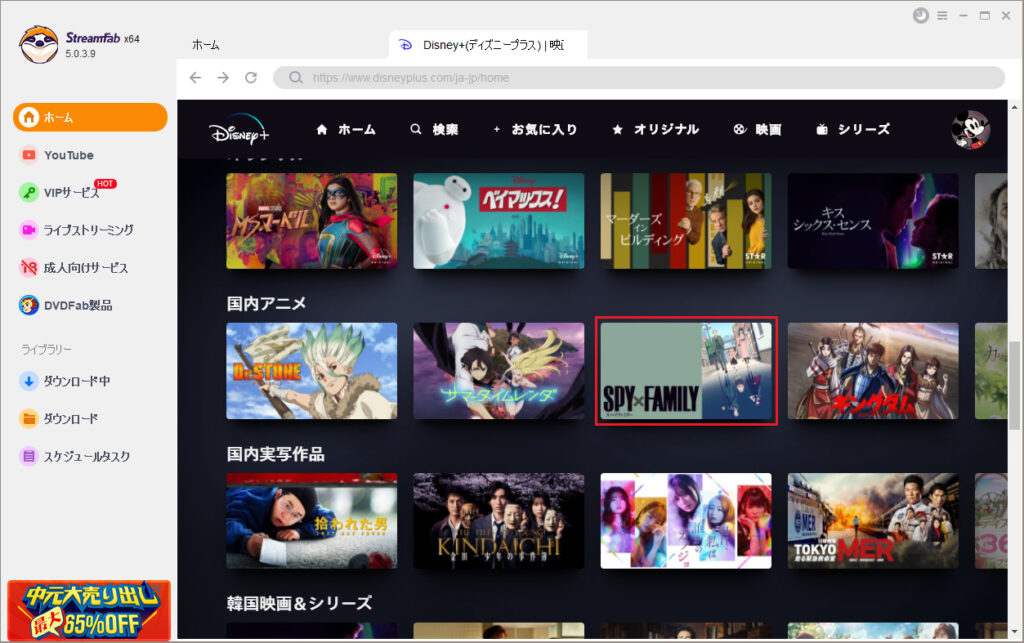Open the マーダーズ・イン・ビルディング thumbnail
The image size is (1024, 643).
click(x=686, y=221)
